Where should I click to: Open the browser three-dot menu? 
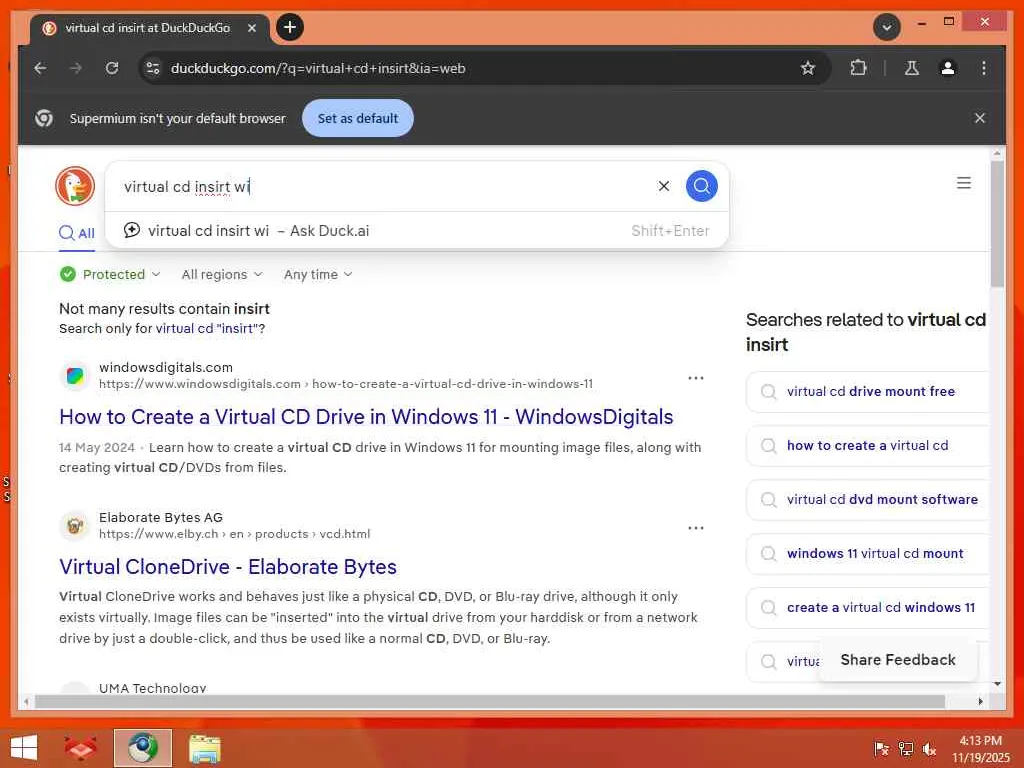[x=984, y=68]
